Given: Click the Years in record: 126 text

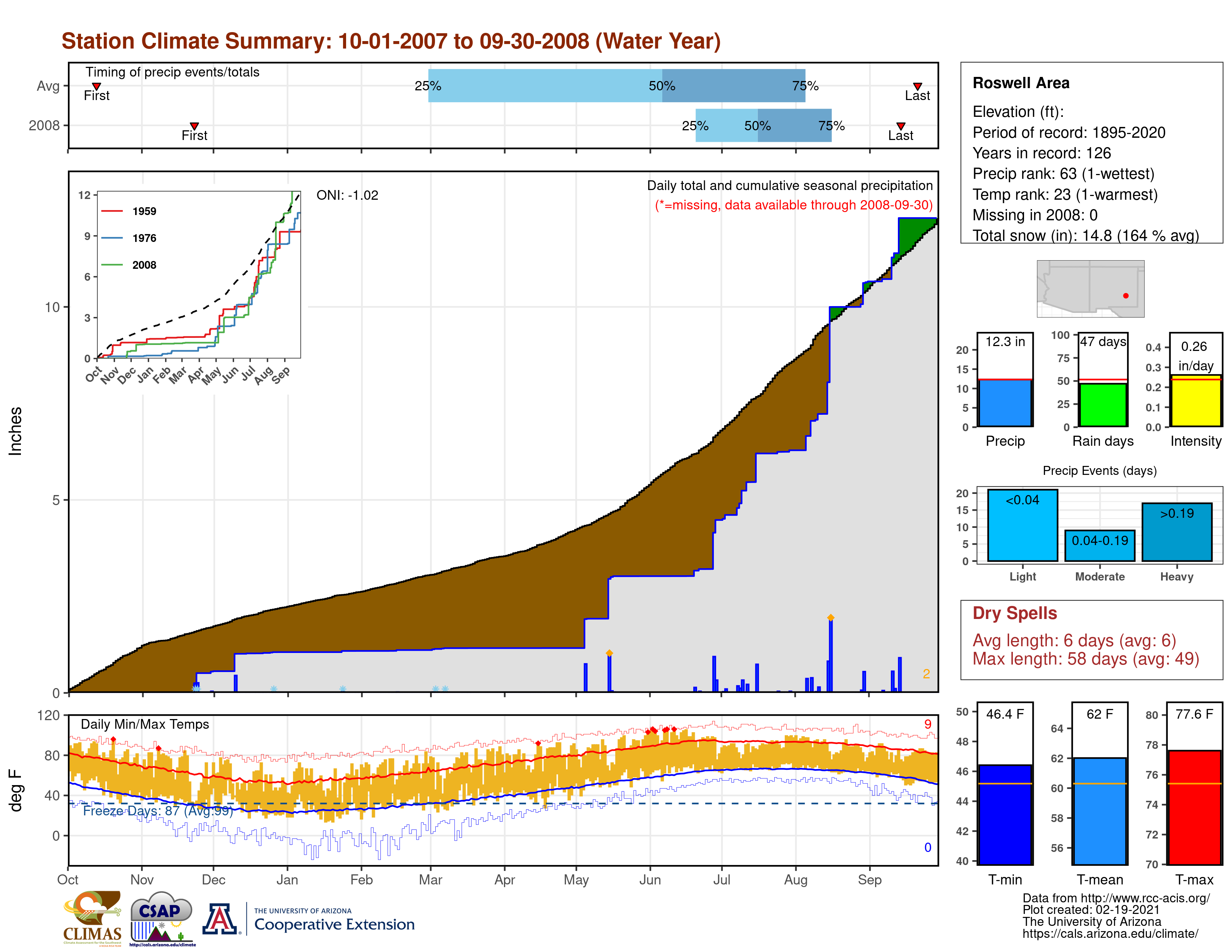Looking at the screenshot, I should point(1041,153).
